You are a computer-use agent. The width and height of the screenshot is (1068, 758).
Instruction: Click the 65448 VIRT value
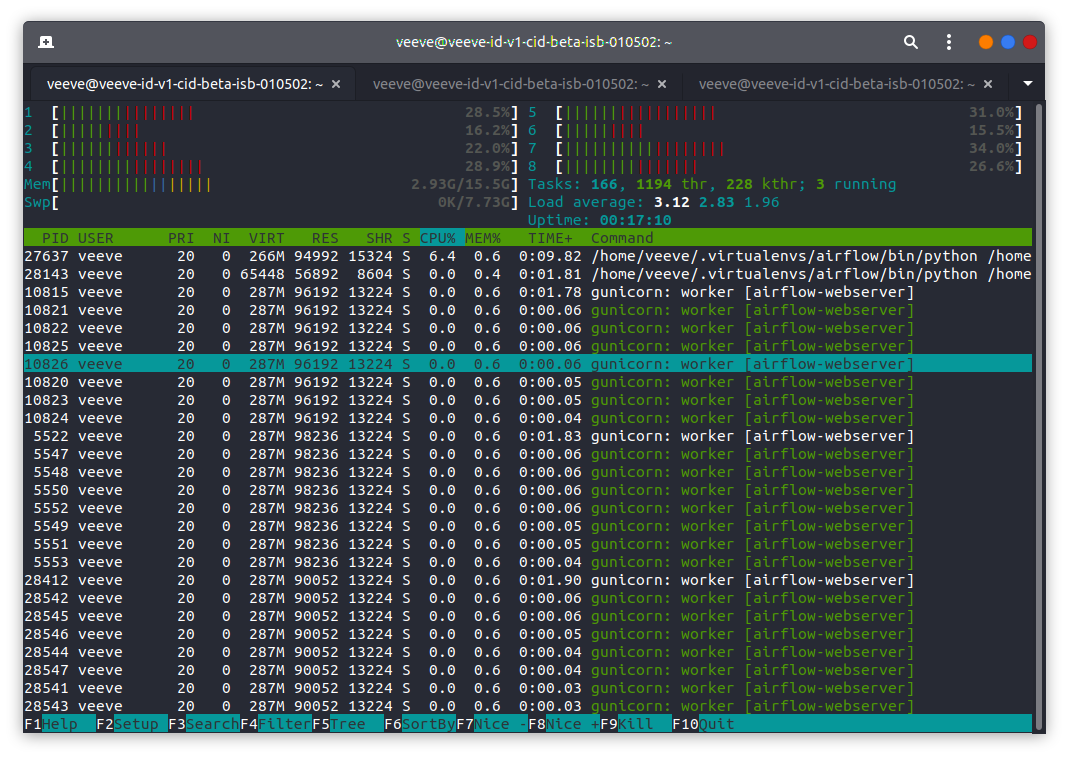[x=262, y=274]
